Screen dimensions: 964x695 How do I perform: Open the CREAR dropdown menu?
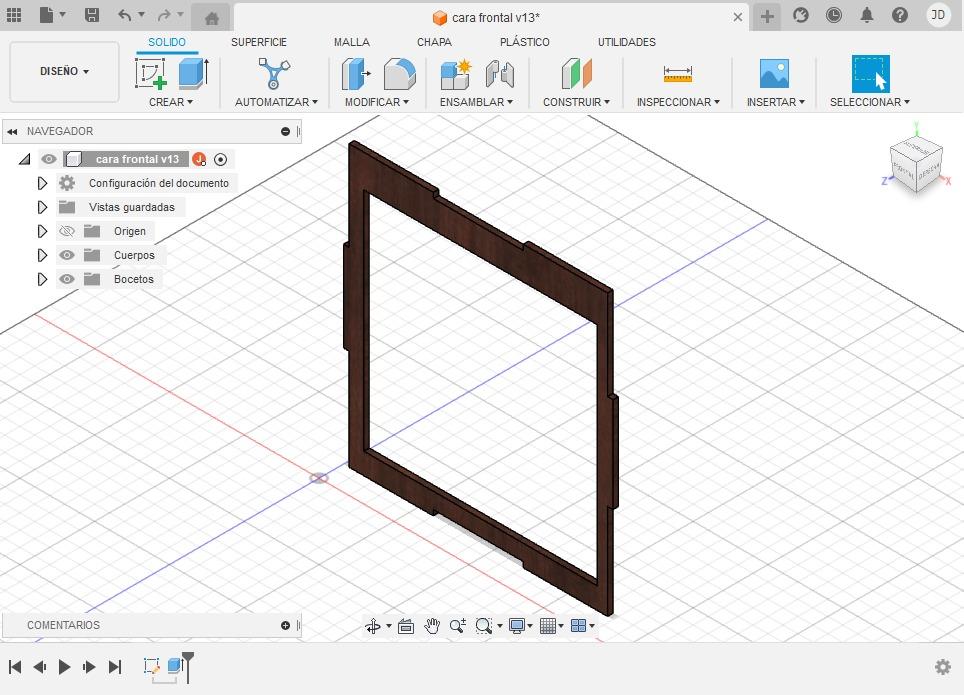(170, 102)
